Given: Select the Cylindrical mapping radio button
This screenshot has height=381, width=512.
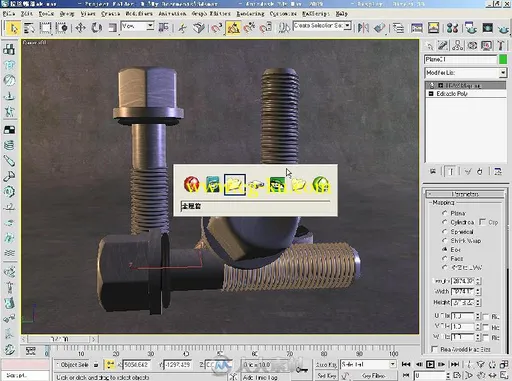Looking at the screenshot, I should (x=444, y=222).
